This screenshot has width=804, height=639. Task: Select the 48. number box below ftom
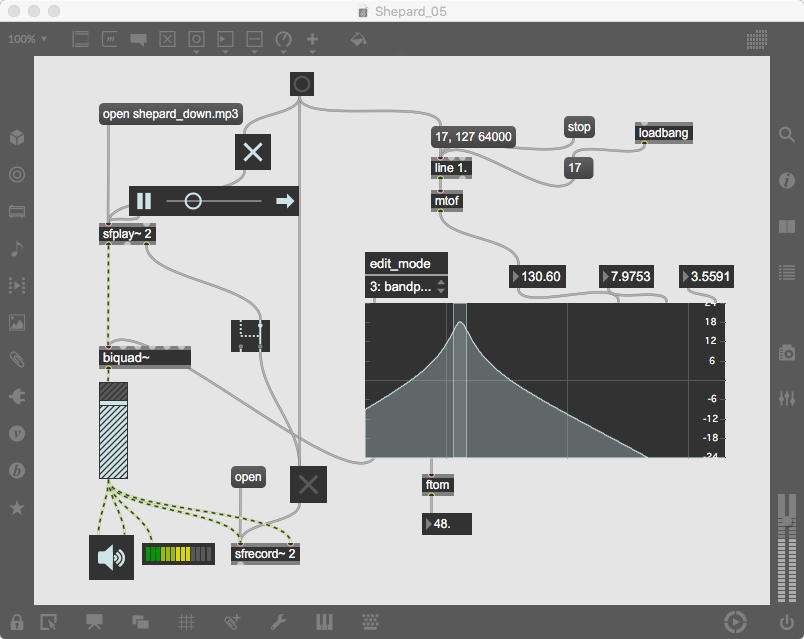447,524
